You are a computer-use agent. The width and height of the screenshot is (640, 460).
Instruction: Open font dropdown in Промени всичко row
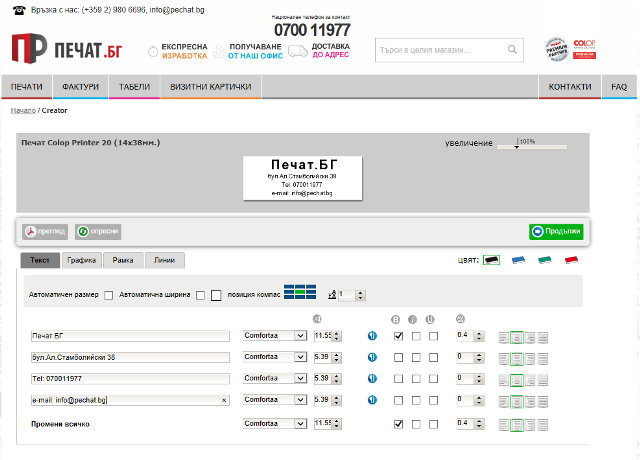click(x=275, y=424)
